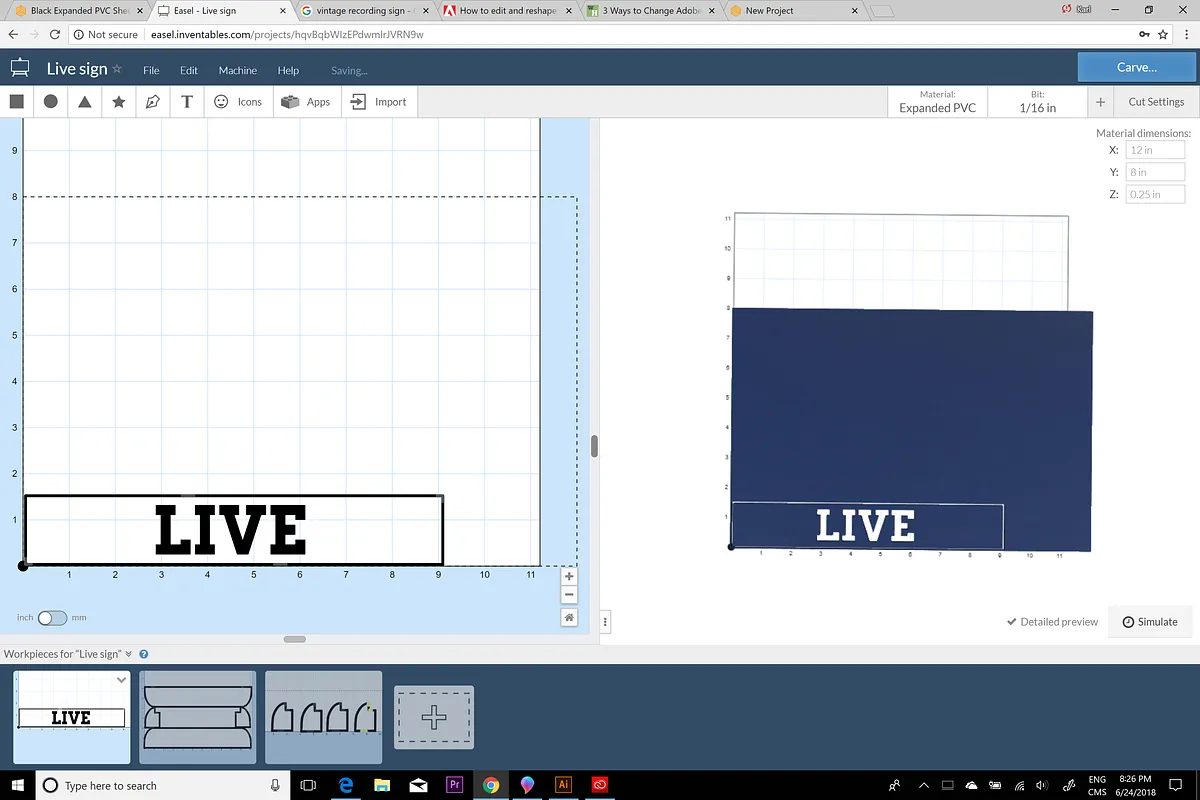This screenshot has height=800, width=1200.
Task: Click the Carve button
Action: pos(1136,67)
